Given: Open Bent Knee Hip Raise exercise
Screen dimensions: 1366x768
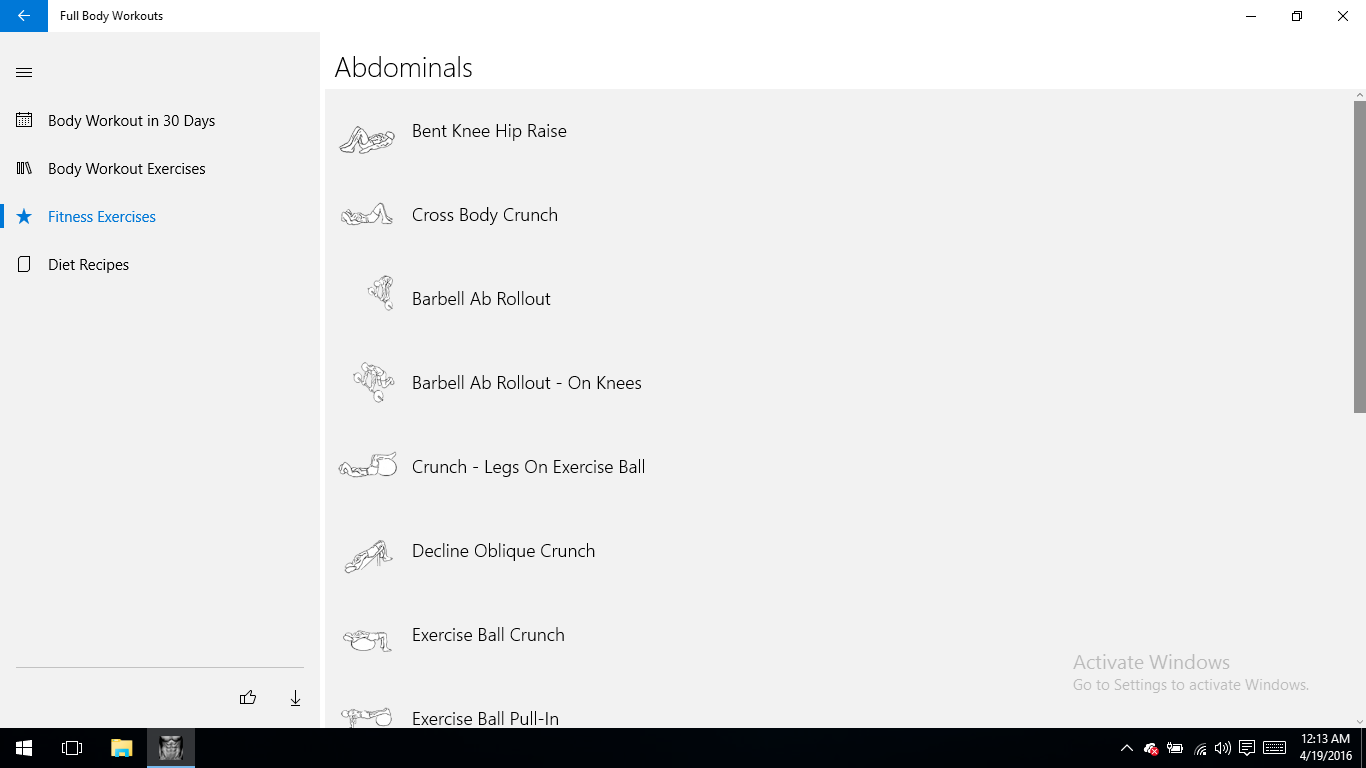Looking at the screenshot, I should tap(489, 131).
